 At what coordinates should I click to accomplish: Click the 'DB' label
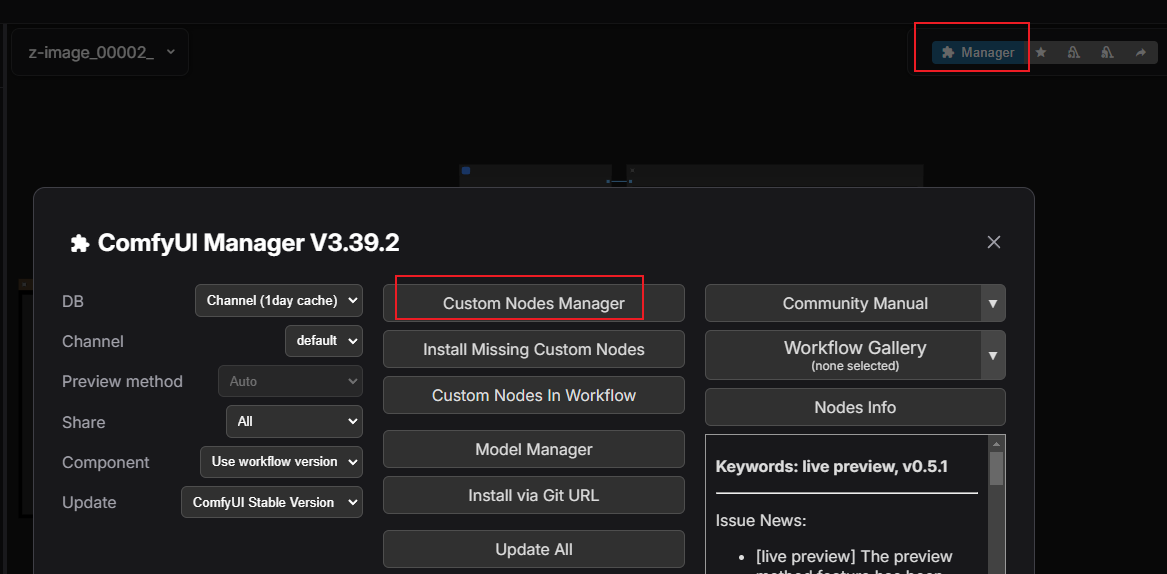coord(74,301)
